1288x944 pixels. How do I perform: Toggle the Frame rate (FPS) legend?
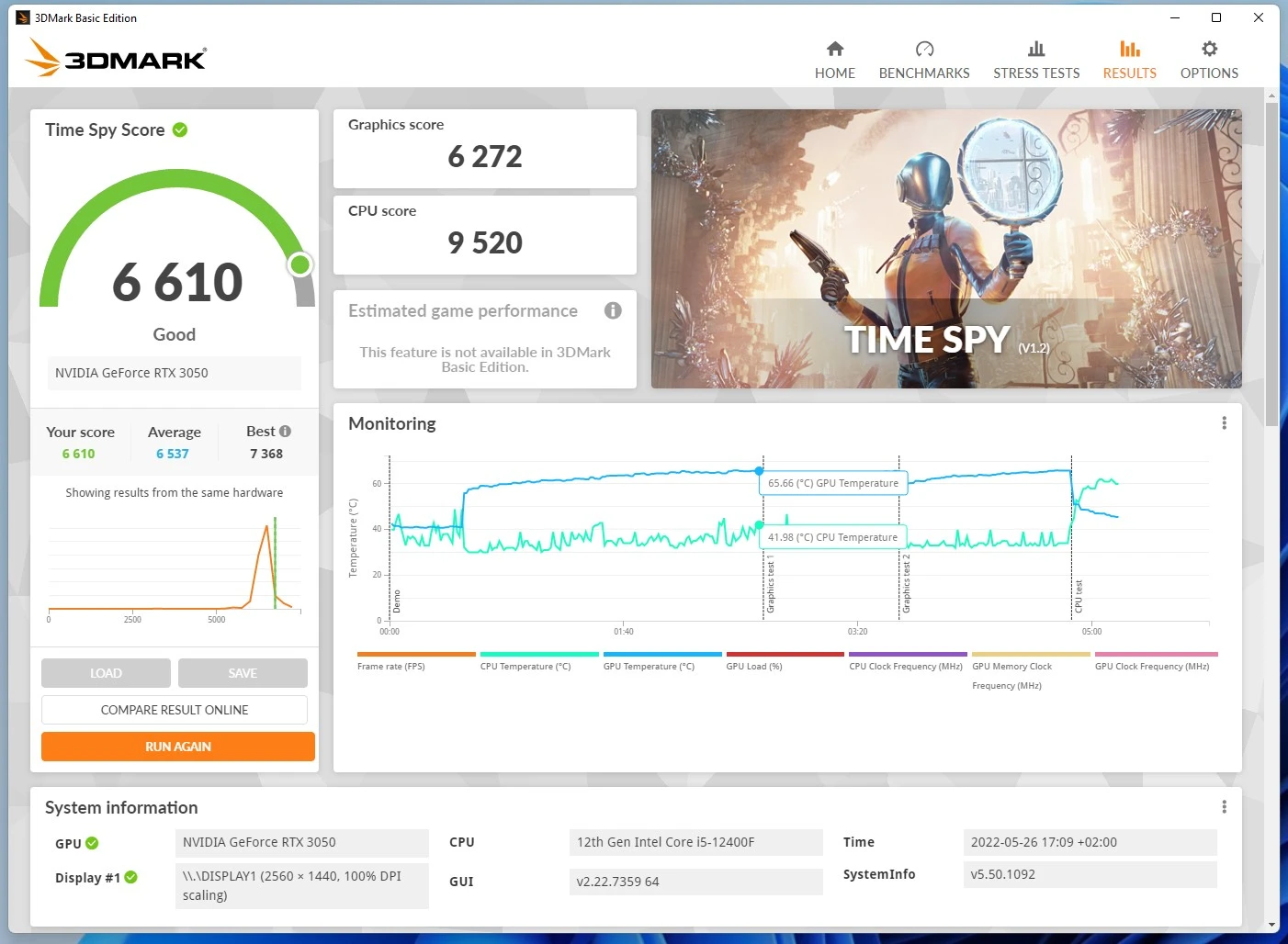(x=391, y=667)
